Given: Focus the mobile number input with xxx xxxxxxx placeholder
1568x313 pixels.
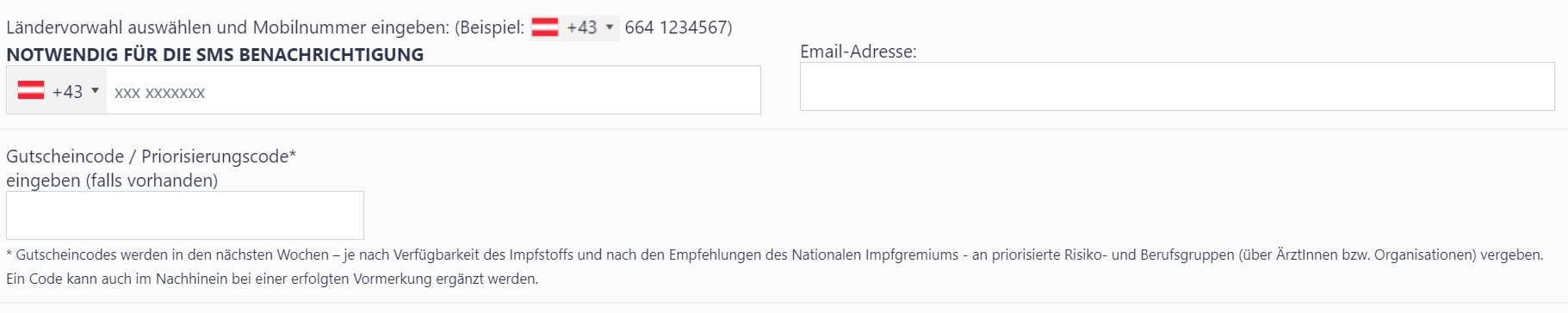Looking at the screenshot, I should pos(433,90).
